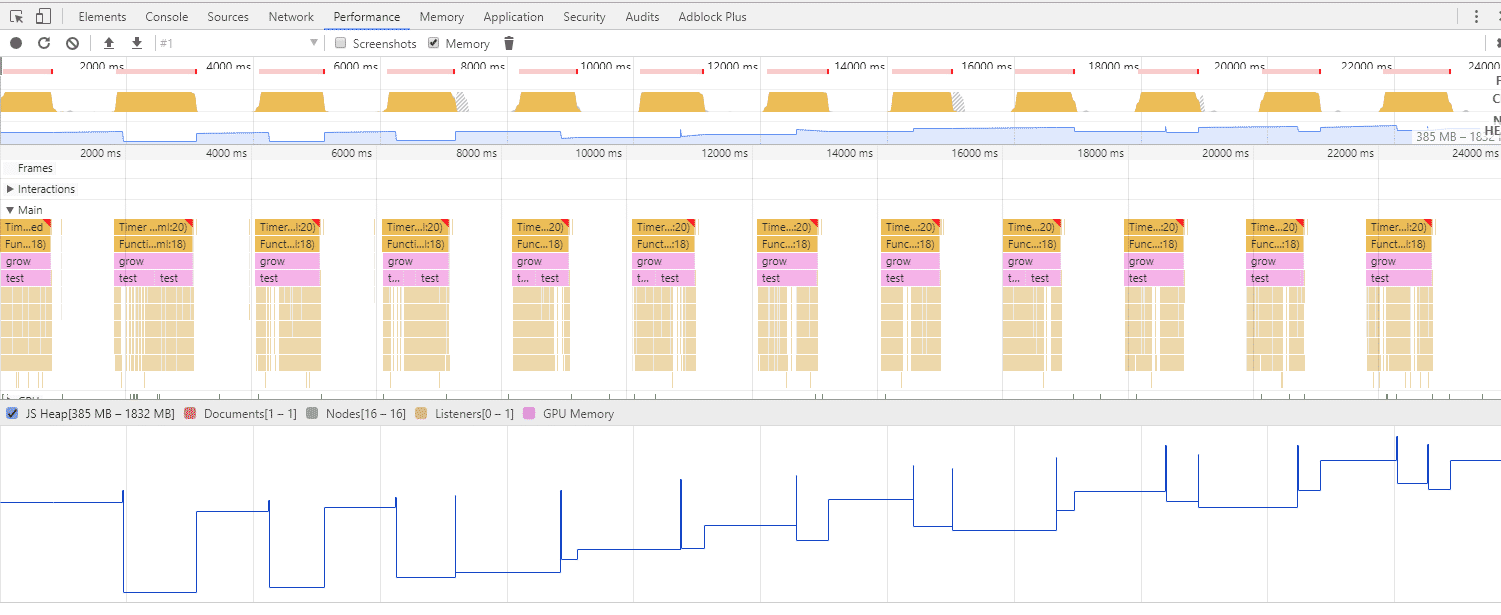The width and height of the screenshot is (1501, 615).
Task: Open the Adblock Plus tab
Action: [x=712, y=17]
